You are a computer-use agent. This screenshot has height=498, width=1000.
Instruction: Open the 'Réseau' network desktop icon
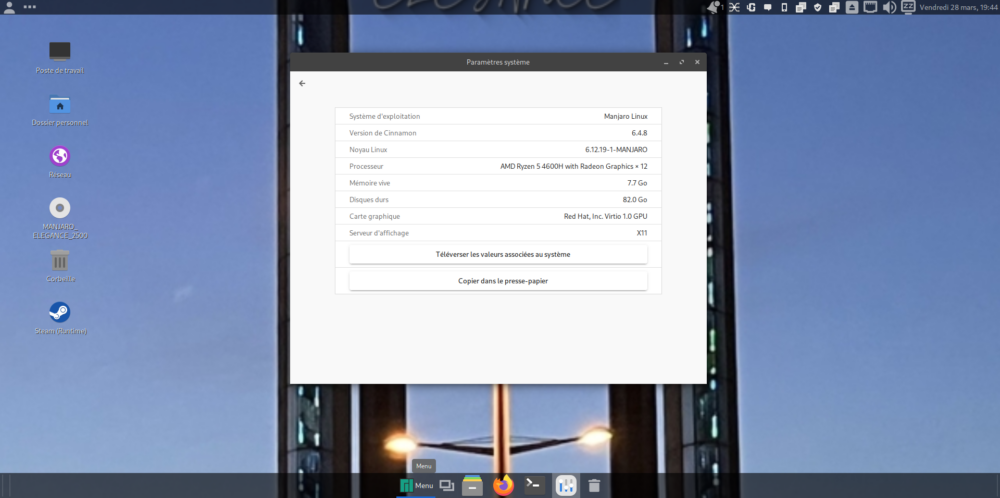point(60,162)
